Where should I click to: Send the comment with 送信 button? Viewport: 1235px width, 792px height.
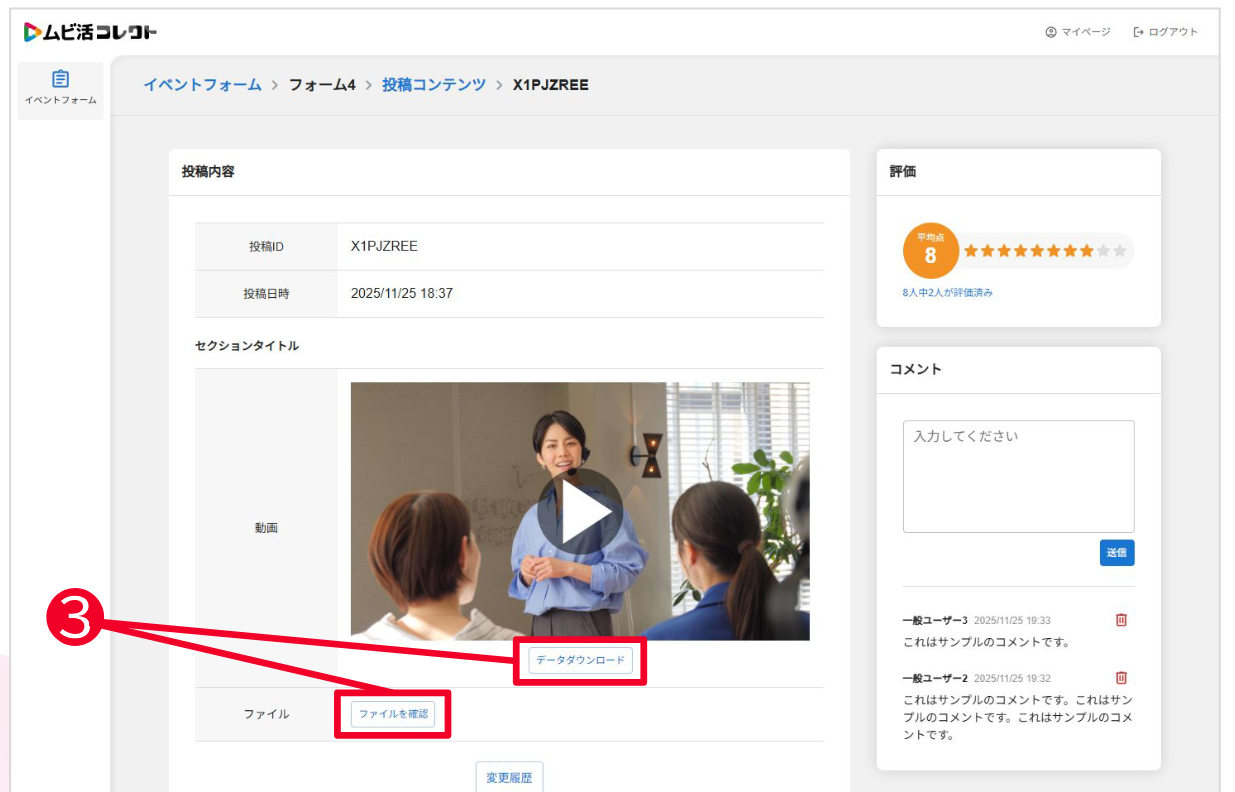(x=1117, y=553)
